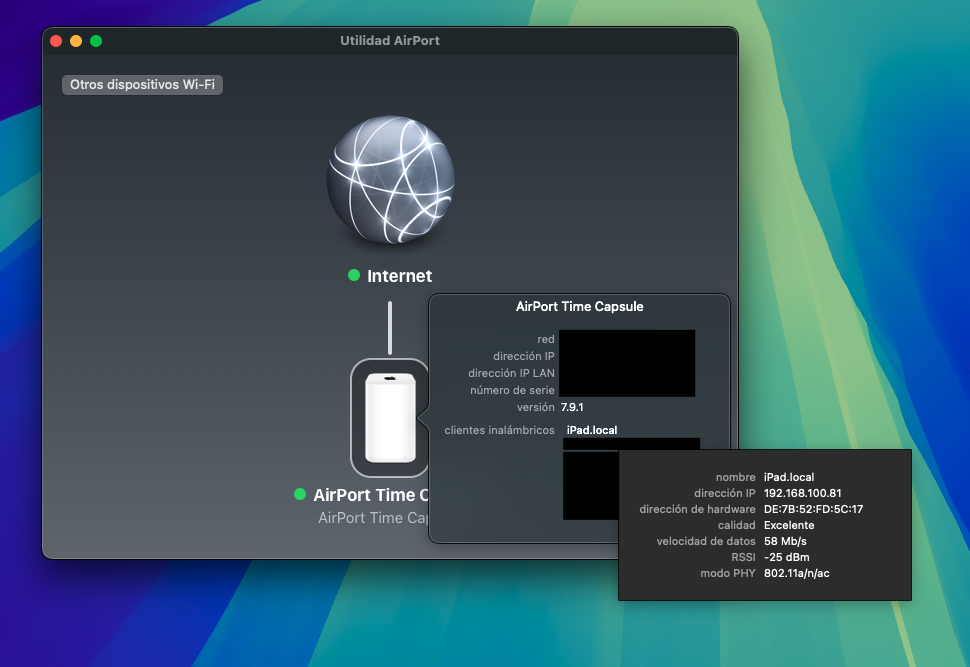Click the velocidad de datos label

706,541
